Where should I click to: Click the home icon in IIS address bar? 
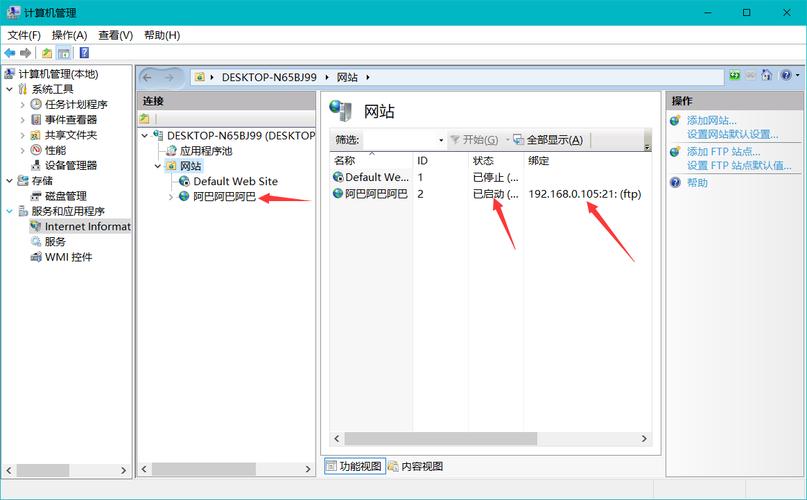click(x=765, y=76)
